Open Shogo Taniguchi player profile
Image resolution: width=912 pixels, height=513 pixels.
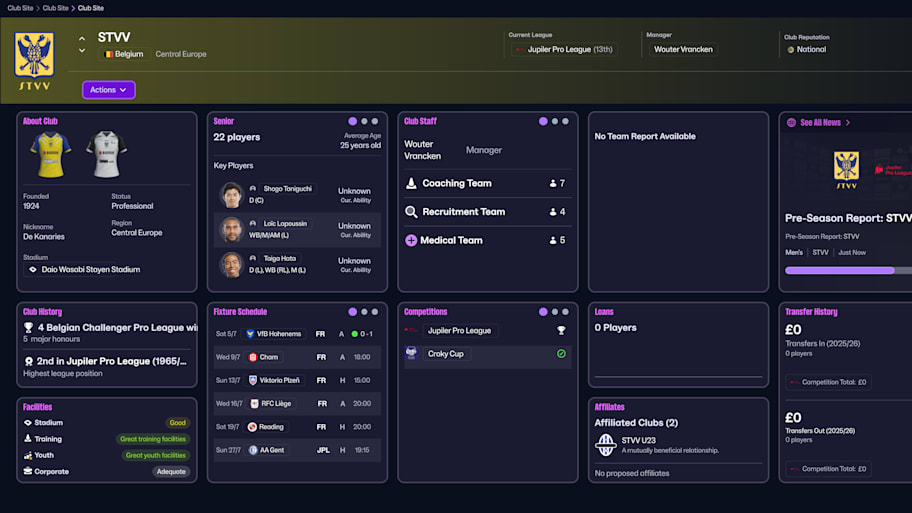tap(287, 188)
